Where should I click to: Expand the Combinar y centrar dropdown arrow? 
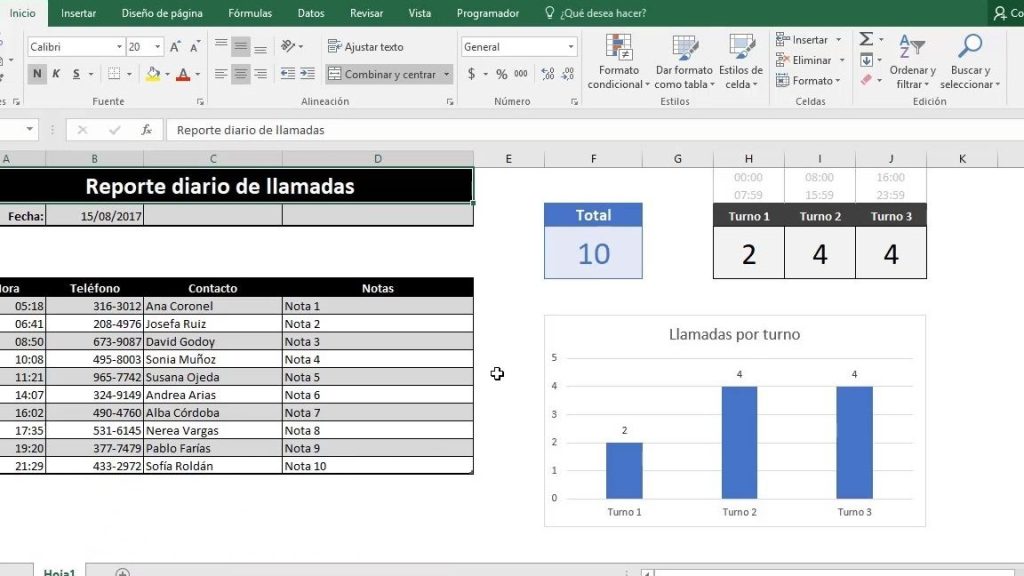click(x=446, y=74)
